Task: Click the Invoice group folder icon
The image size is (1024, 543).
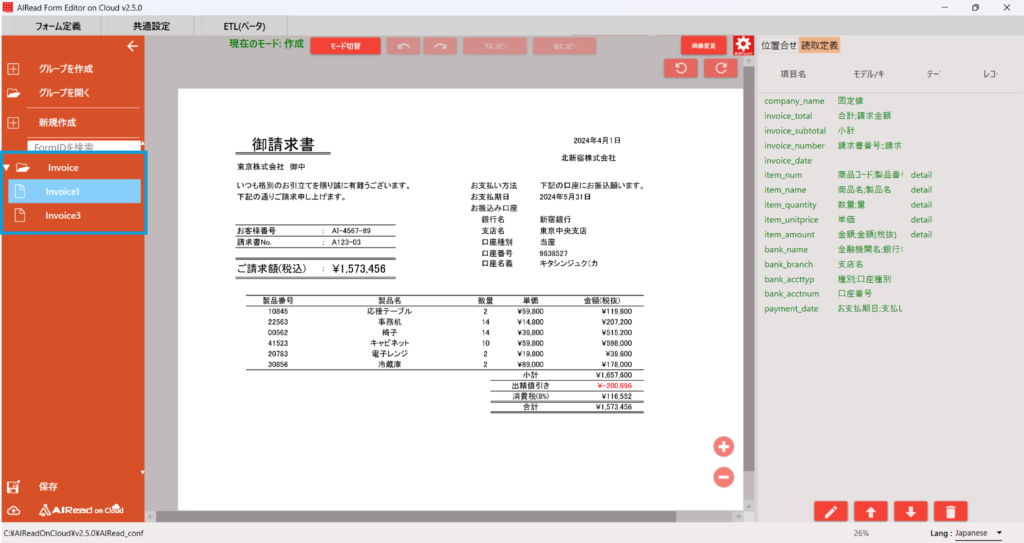Action: tap(23, 168)
